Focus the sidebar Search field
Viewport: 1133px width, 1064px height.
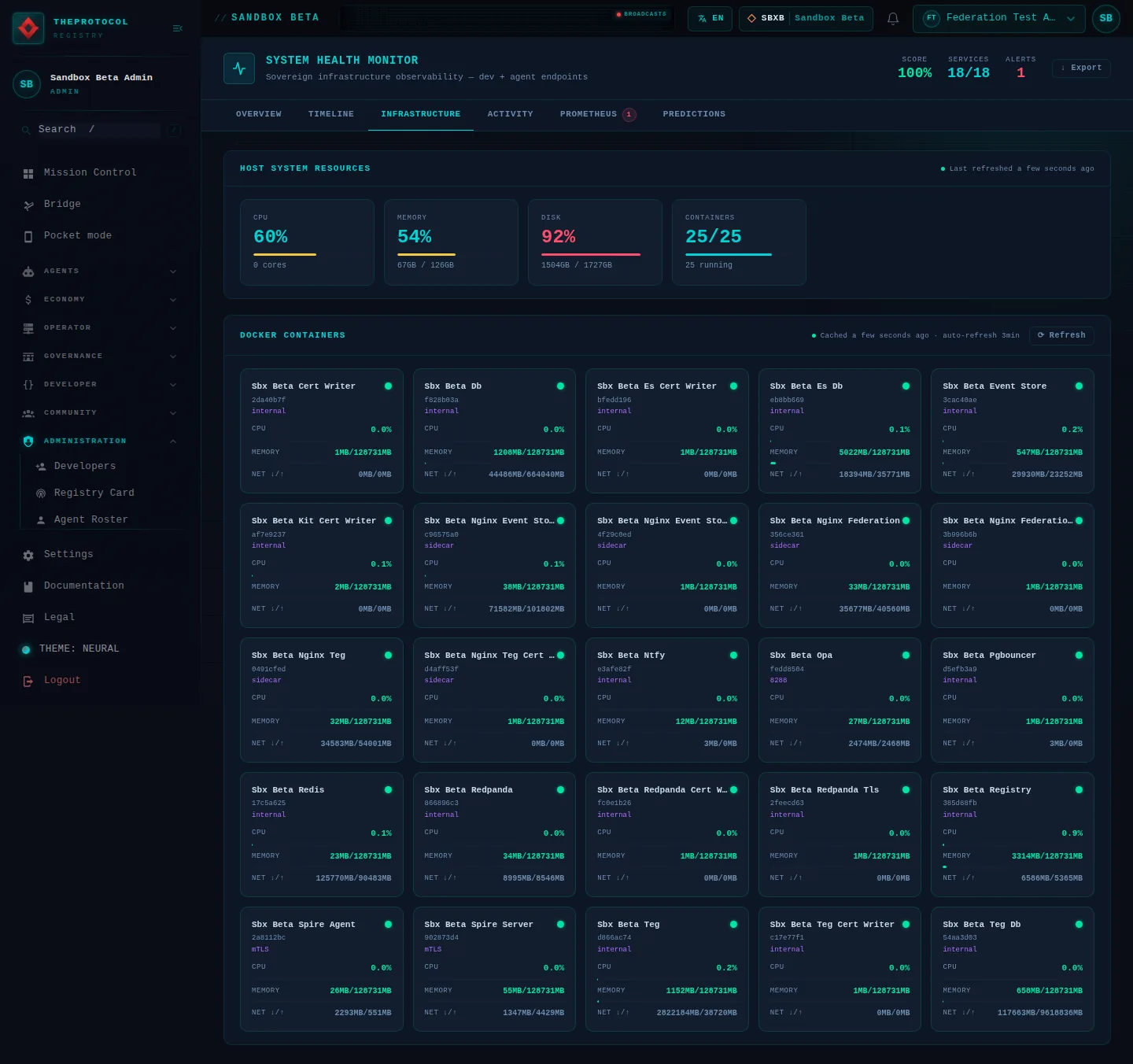[99, 130]
